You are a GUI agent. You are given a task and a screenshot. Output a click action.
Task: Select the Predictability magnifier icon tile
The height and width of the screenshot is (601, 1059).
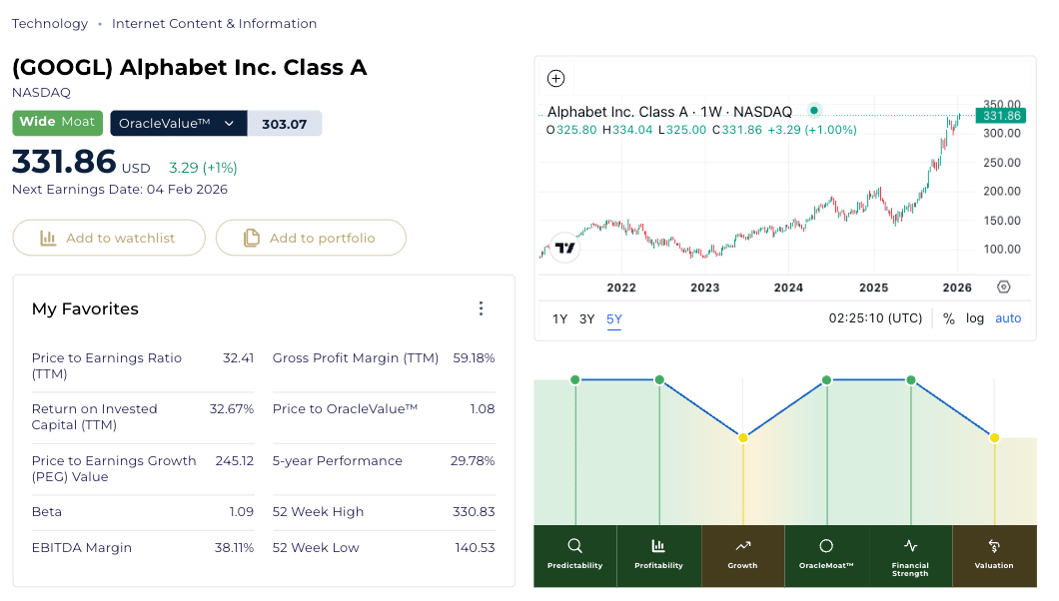click(575, 554)
